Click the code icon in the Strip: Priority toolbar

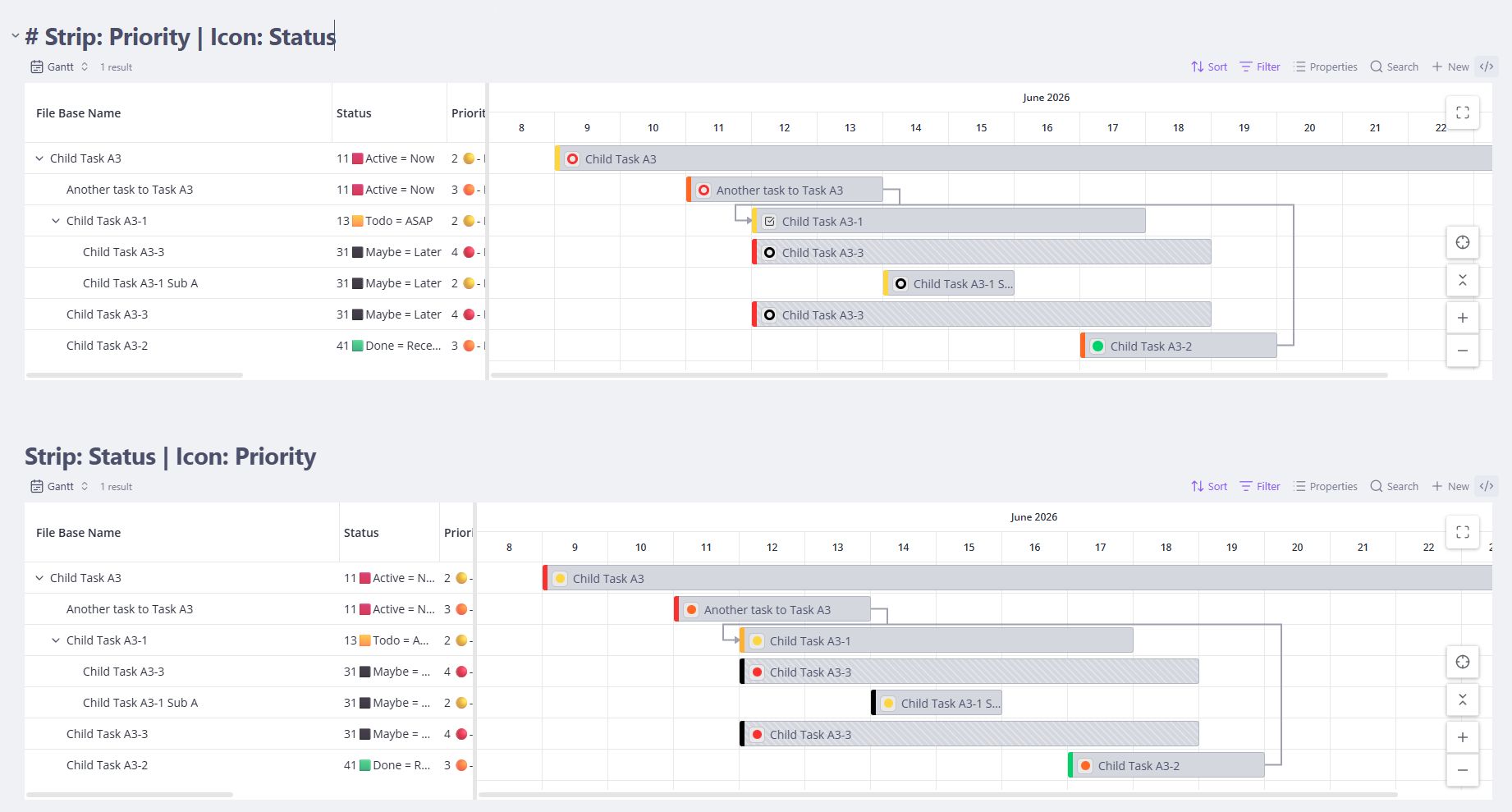point(1487,67)
